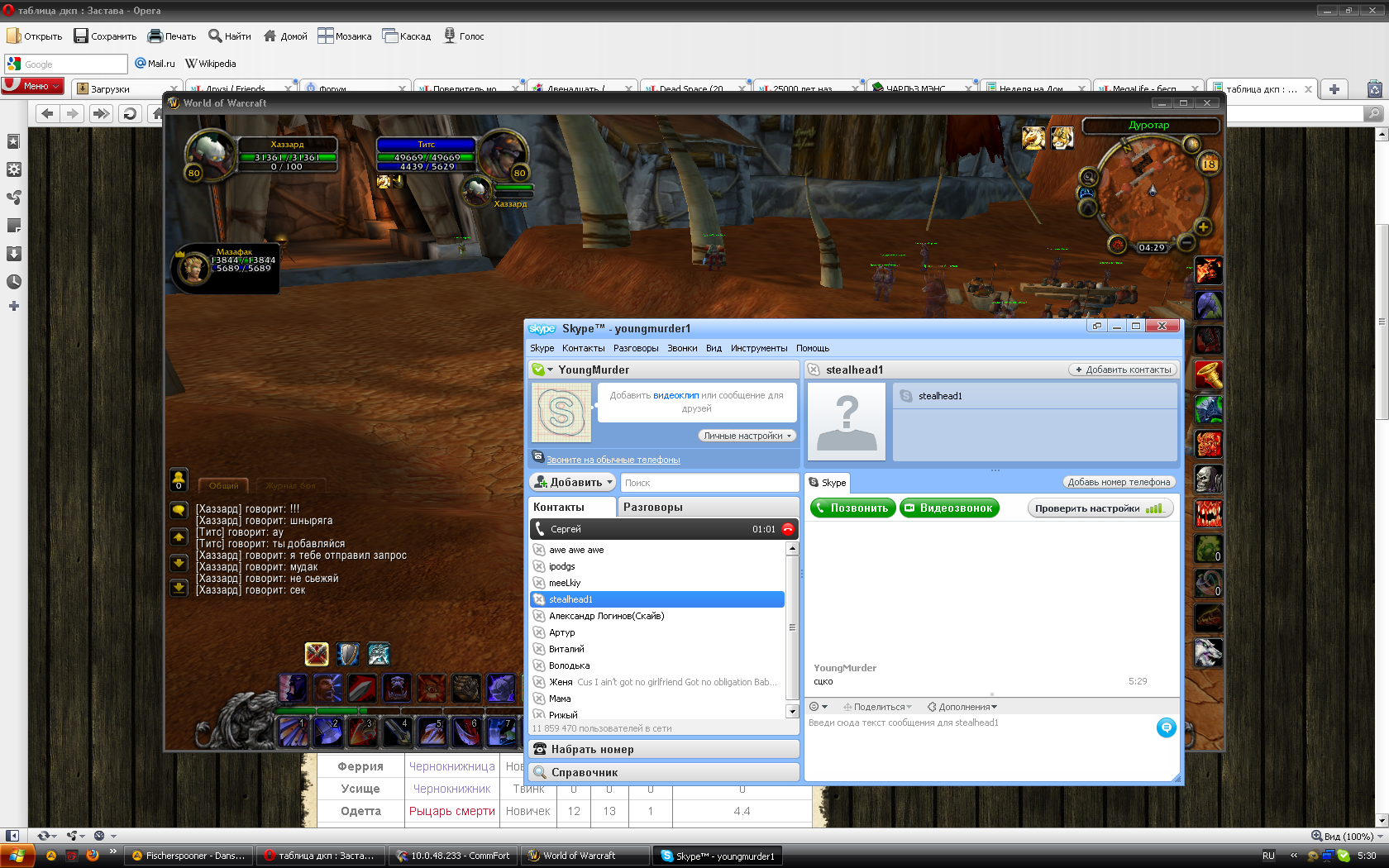
Task: Select contact Александр Логинов(Скайв)
Action: 656,616
